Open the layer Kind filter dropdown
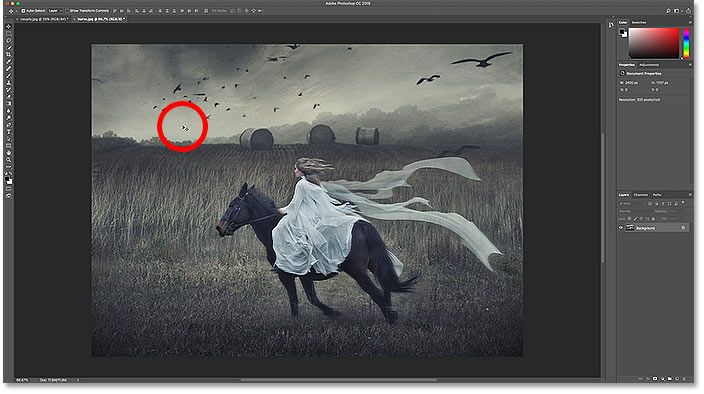The height and width of the screenshot is (394, 704). point(631,203)
